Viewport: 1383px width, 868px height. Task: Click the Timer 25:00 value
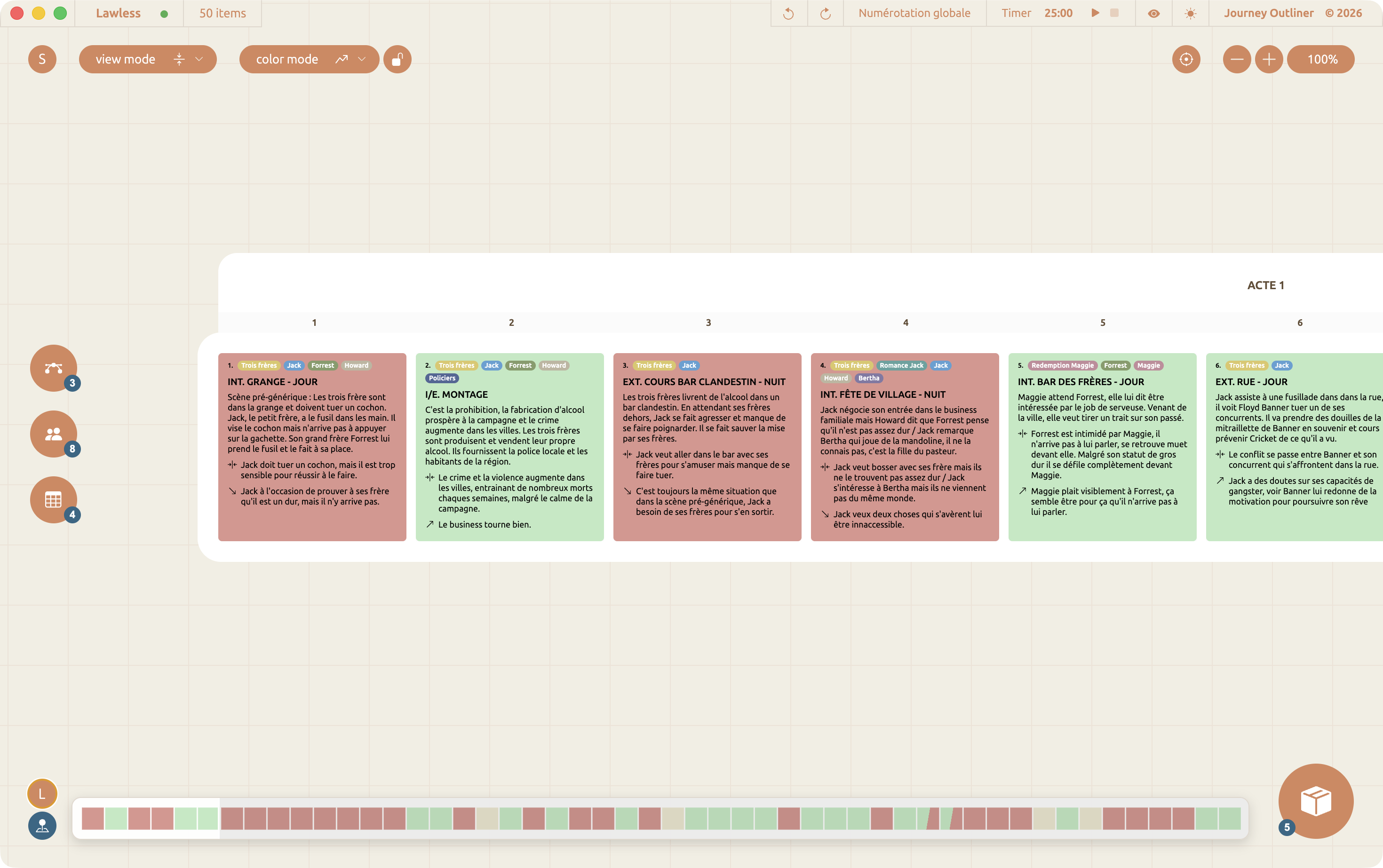point(1058,13)
